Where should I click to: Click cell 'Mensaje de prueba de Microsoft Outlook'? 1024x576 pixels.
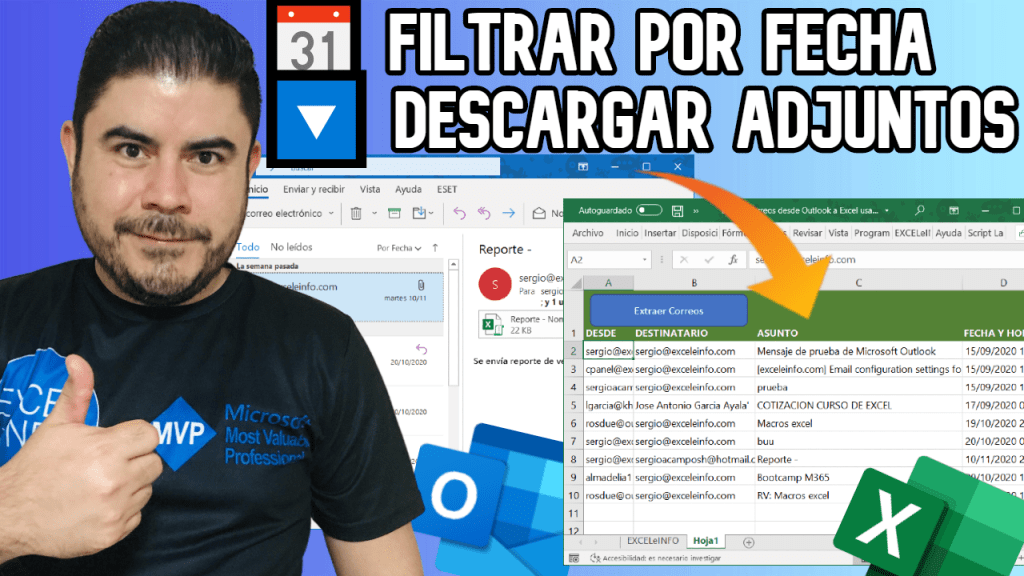858,351
